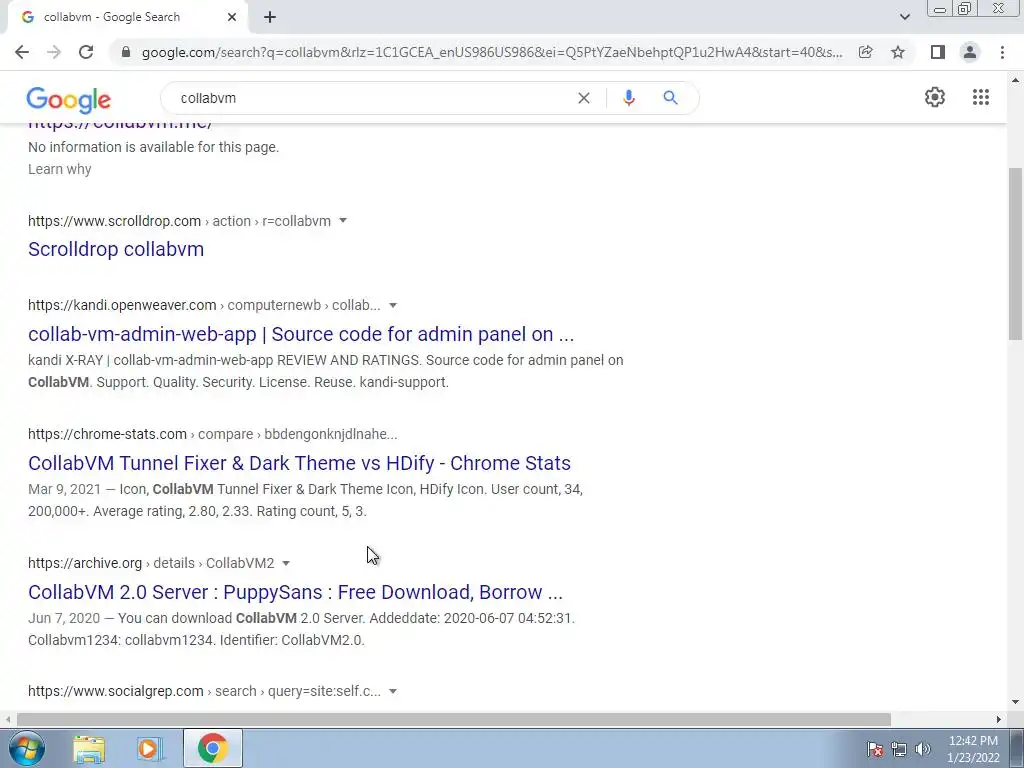1024x768 pixels.
Task: Open the Chrome profile avatar
Action: pyautogui.click(x=970, y=52)
